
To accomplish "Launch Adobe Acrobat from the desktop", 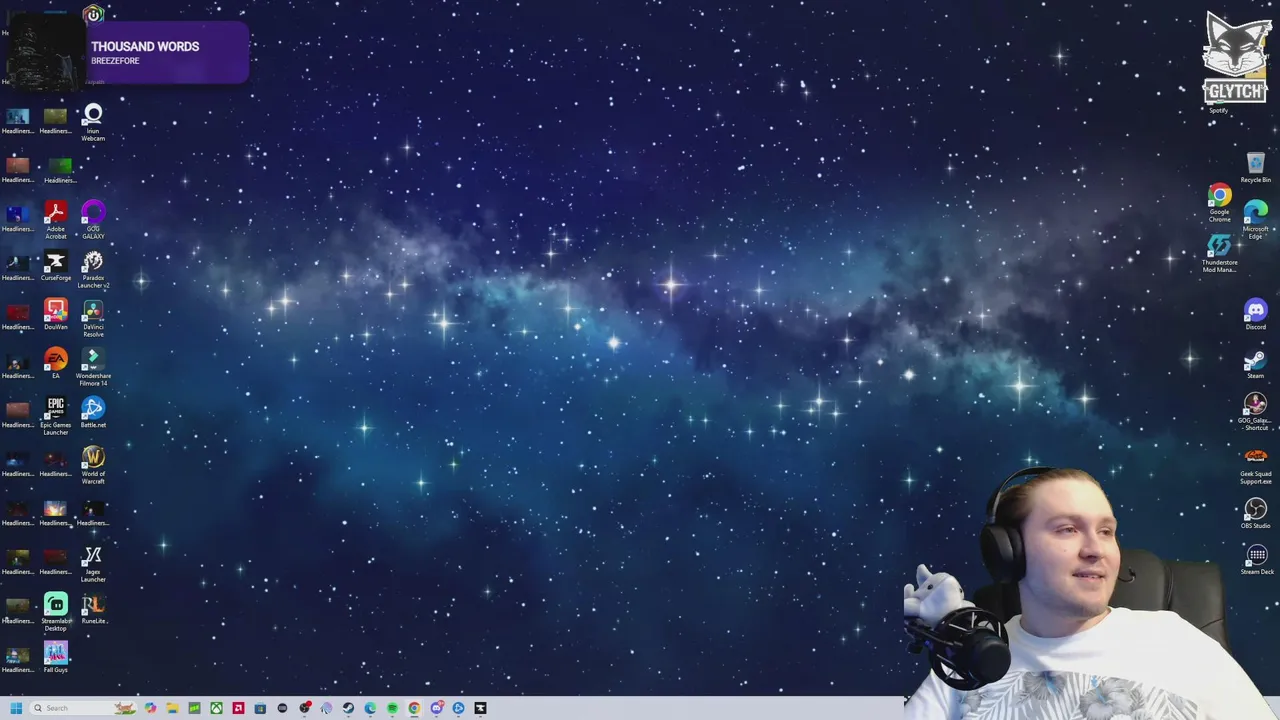I will (x=56, y=220).
